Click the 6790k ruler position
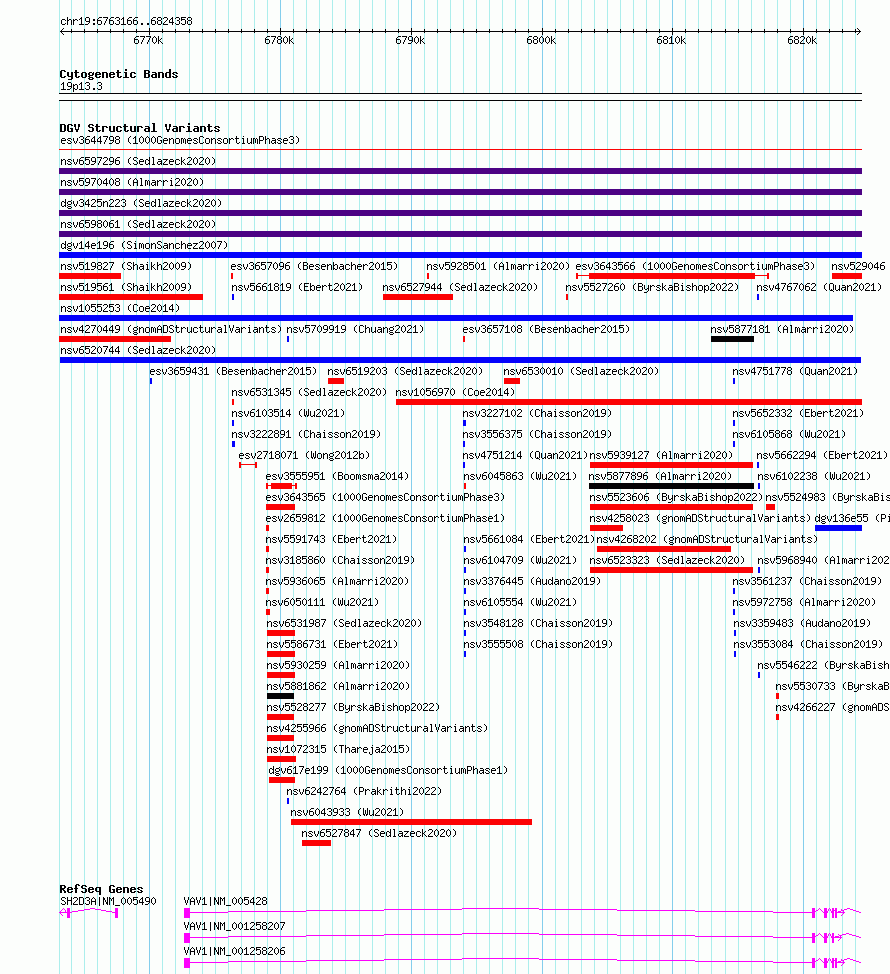The image size is (890, 974). click(411, 40)
